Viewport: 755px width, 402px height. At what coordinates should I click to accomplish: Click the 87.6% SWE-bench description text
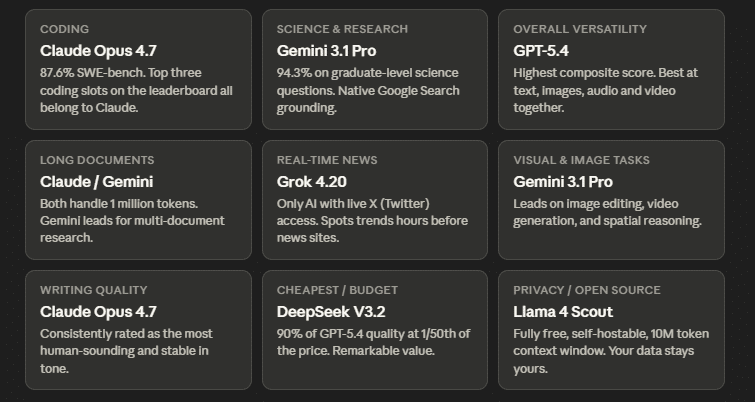tap(136, 90)
